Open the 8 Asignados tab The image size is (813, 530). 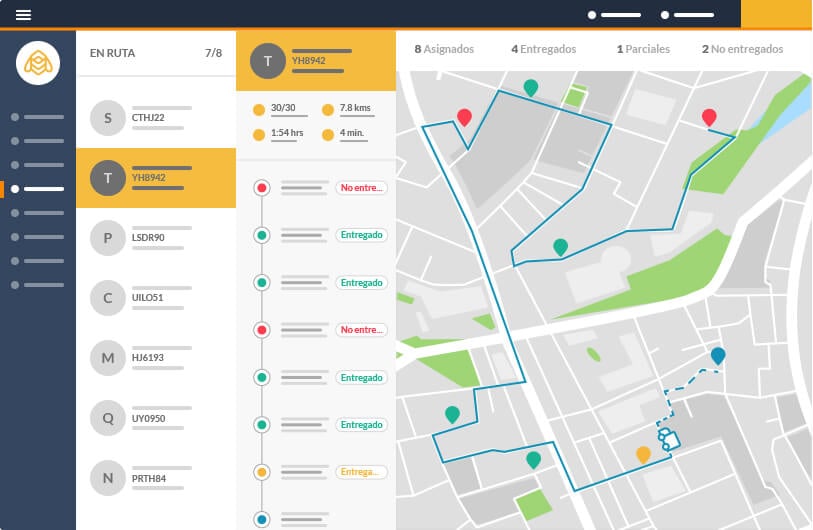(x=444, y=49)
